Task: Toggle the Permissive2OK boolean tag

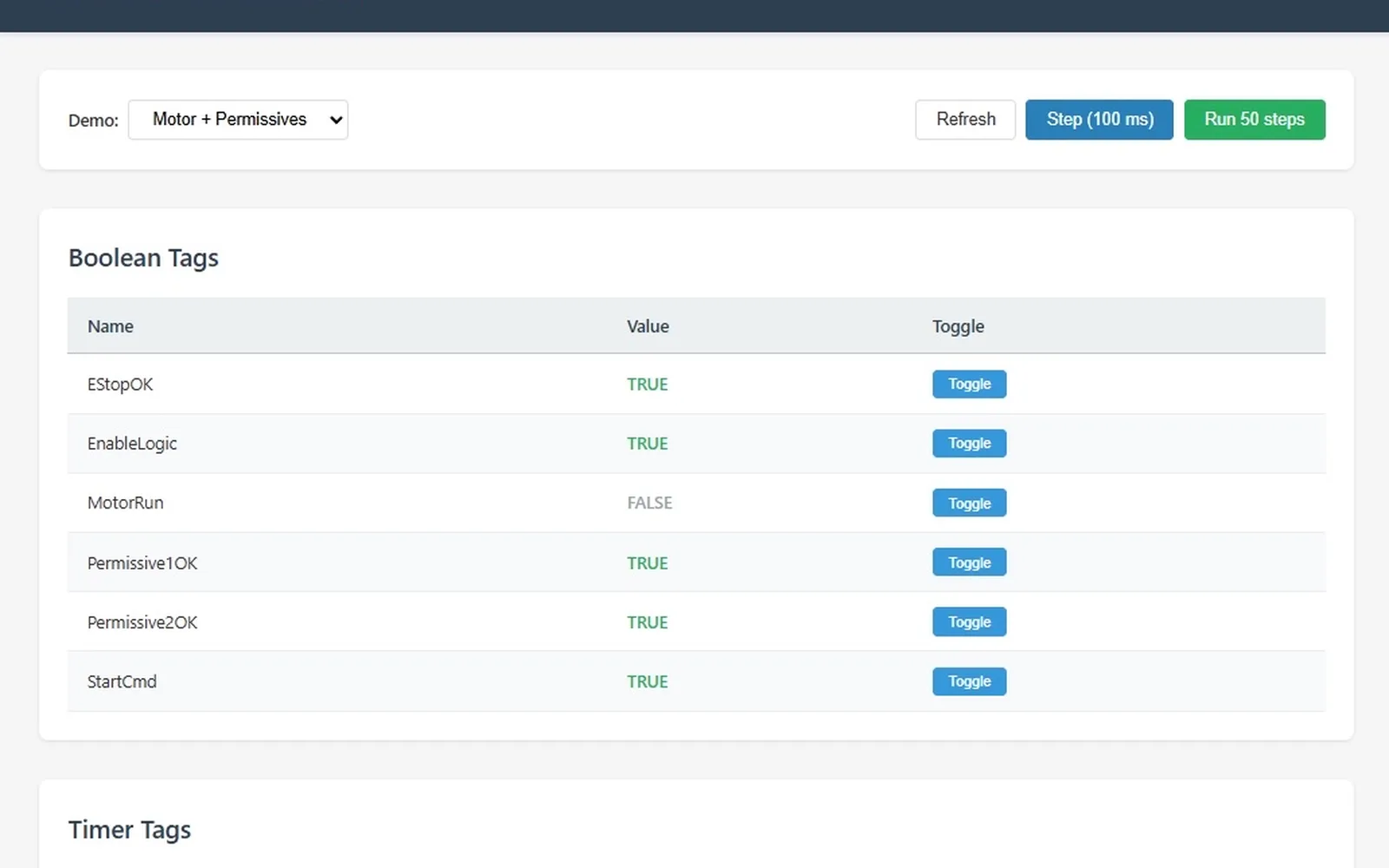Action: (969, 622)
